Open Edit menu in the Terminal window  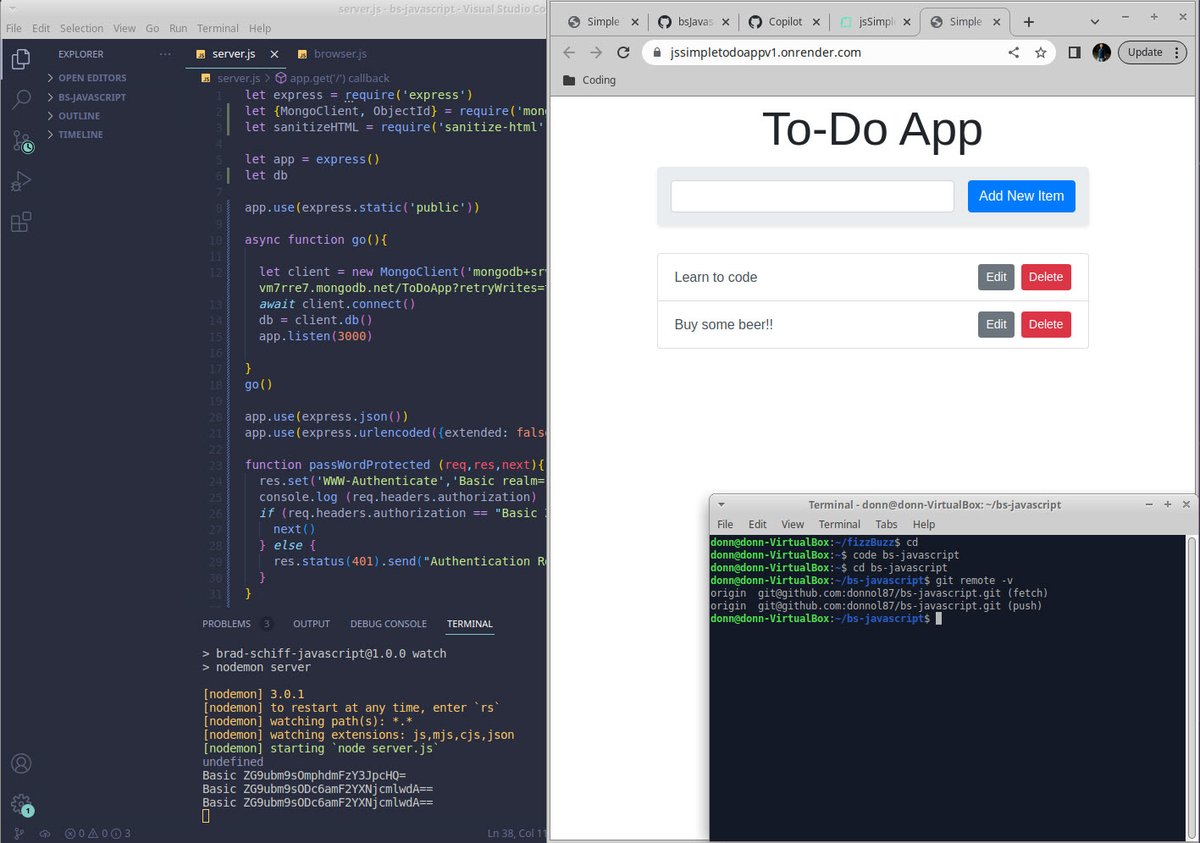pos(758,524)
